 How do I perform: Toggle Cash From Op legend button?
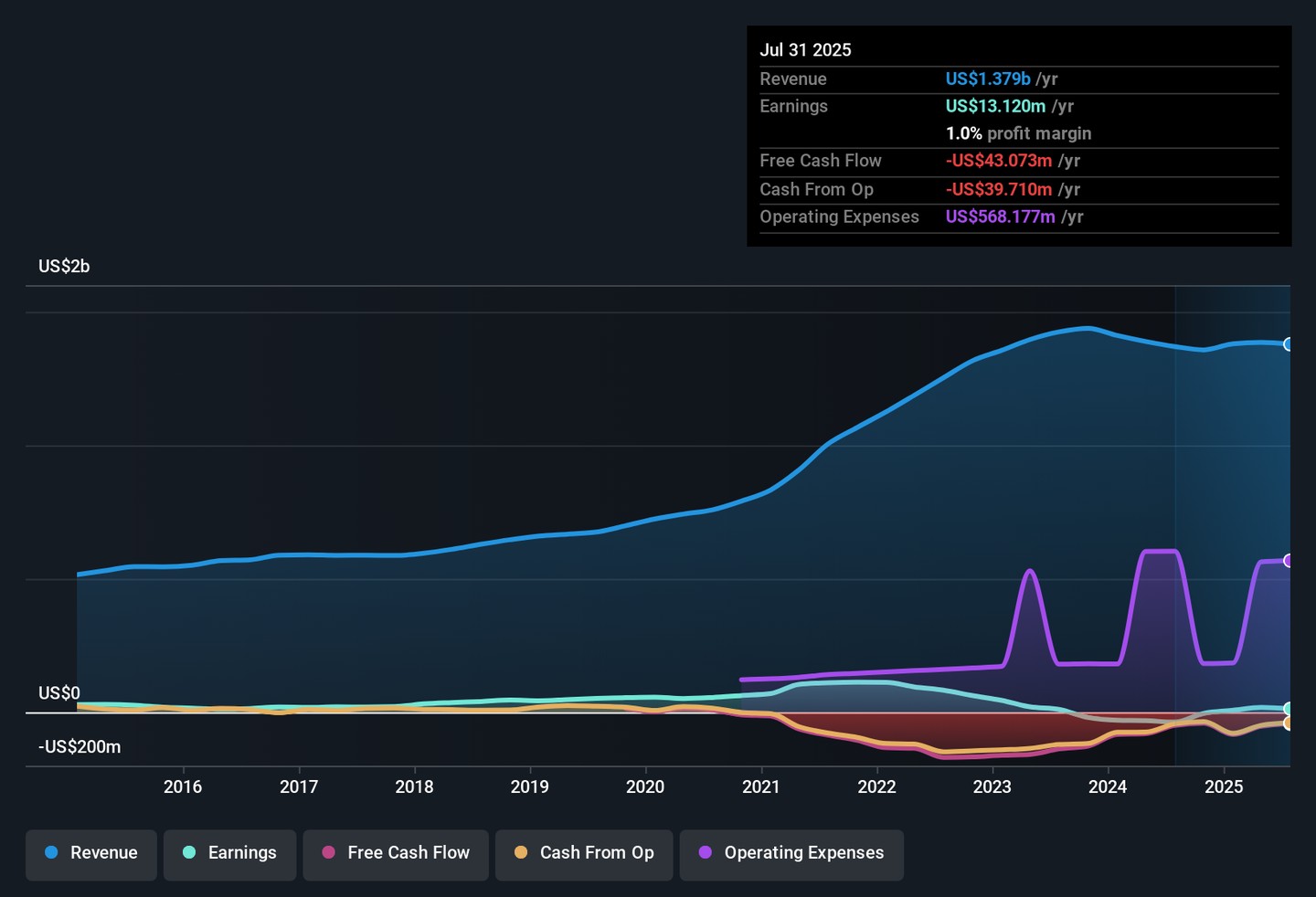point(584,853)
